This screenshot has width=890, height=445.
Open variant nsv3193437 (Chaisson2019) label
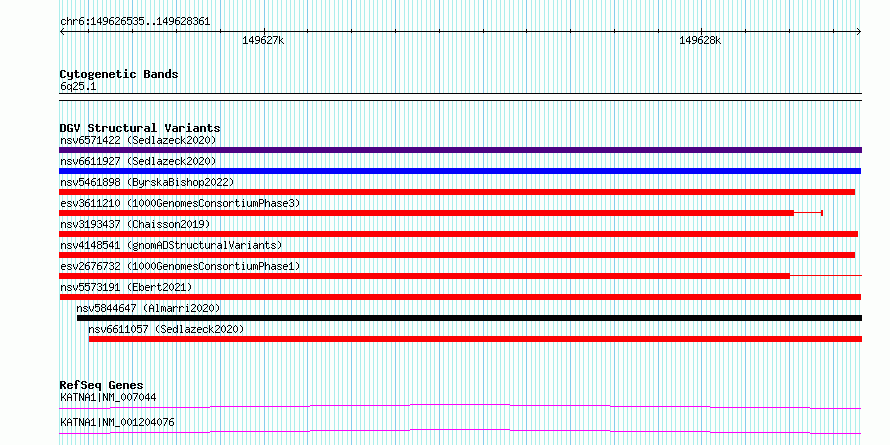pyautogui.click(x=135, y=224)
